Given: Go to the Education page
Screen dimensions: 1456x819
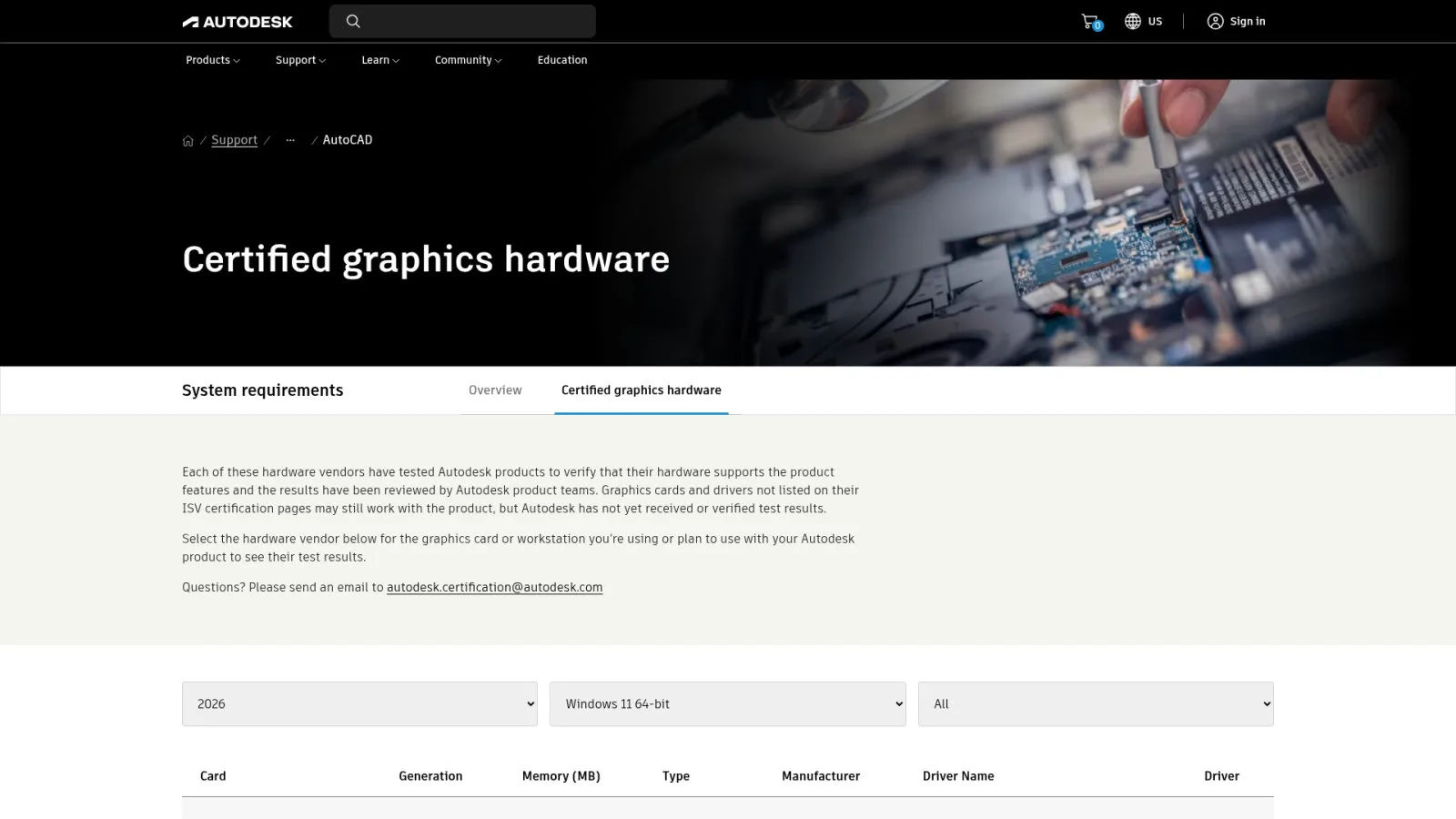Looking at the screenshot, I should point(562,60).
